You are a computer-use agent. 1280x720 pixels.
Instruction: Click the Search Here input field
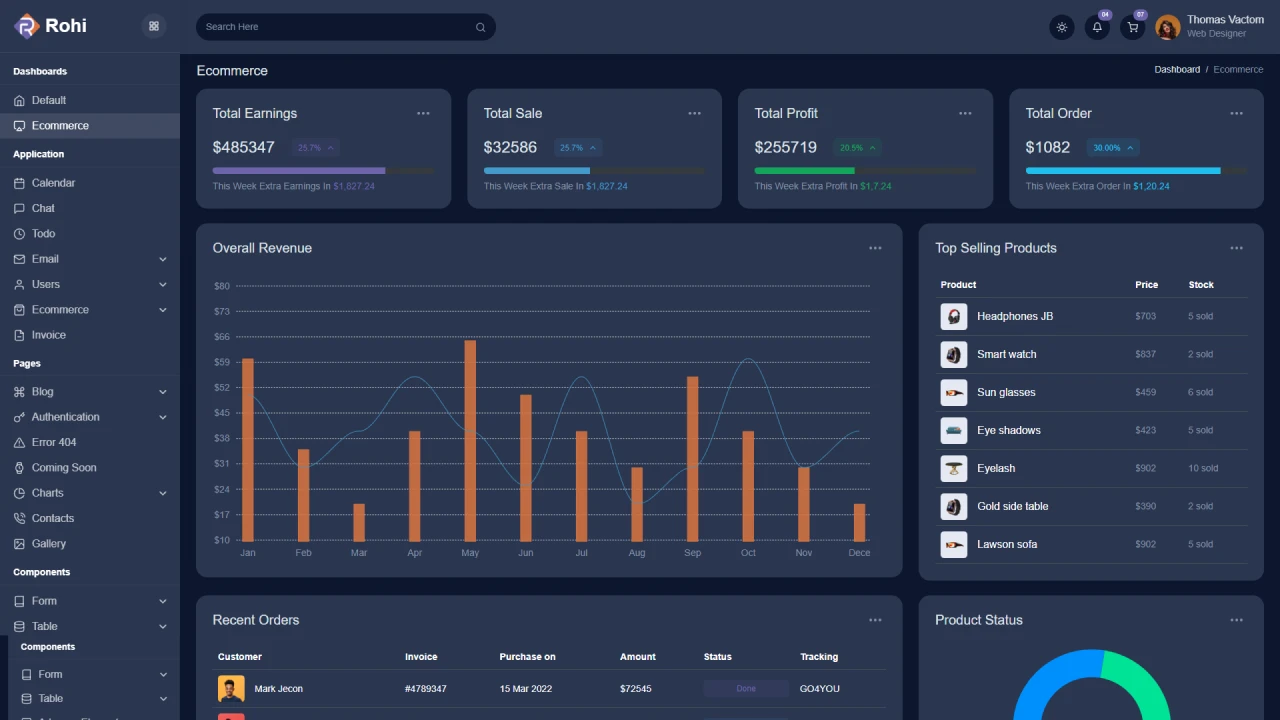[346, 27]
